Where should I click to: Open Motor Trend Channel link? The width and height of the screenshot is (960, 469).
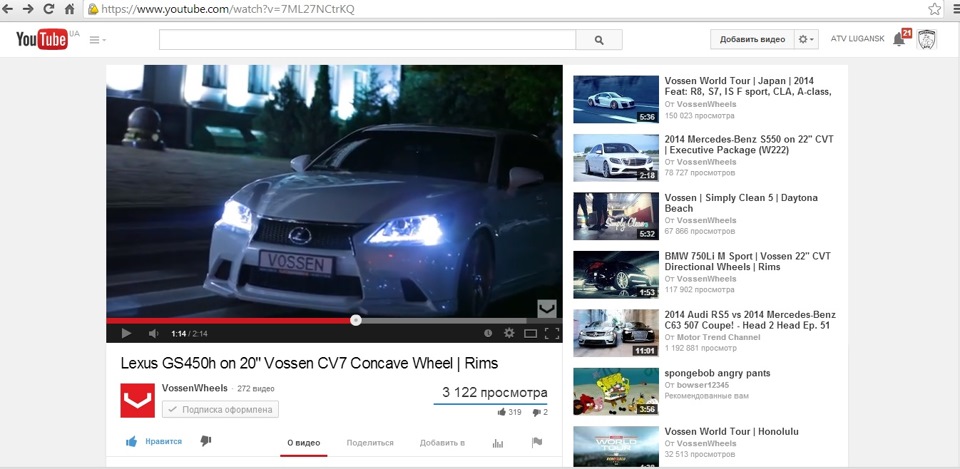click(719, 337)
